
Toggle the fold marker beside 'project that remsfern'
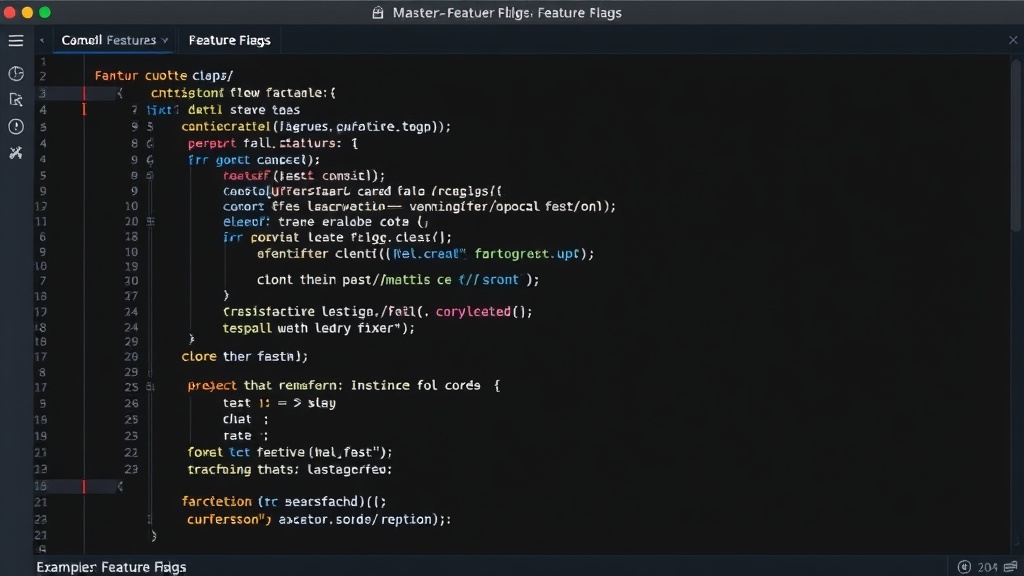click(150, 387)
